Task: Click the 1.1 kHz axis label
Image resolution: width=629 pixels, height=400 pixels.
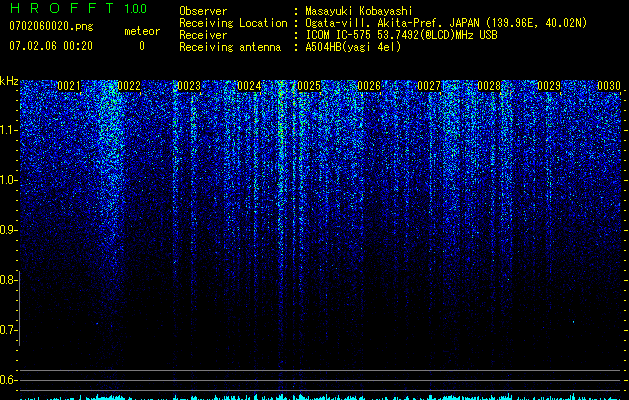Action: coord(9,130)
